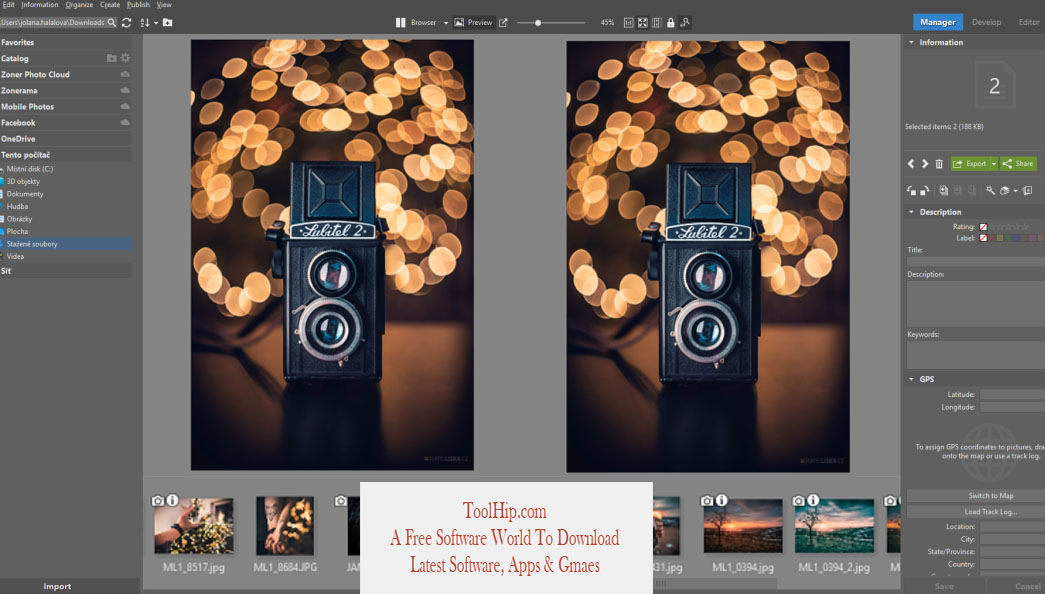Image resolution: width=1045 pixels, height=594 pixels.
Task: Click into the Keywords input field
Action: [976, 355]
